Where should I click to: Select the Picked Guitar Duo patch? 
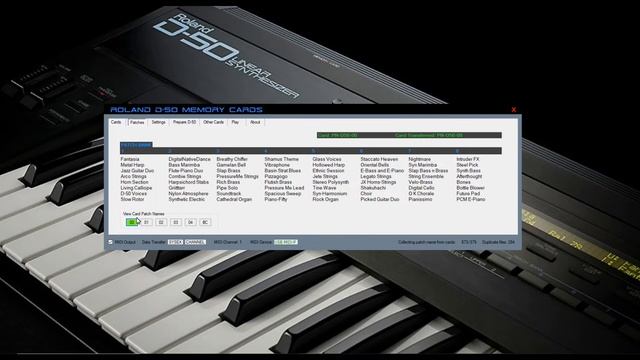380,199
